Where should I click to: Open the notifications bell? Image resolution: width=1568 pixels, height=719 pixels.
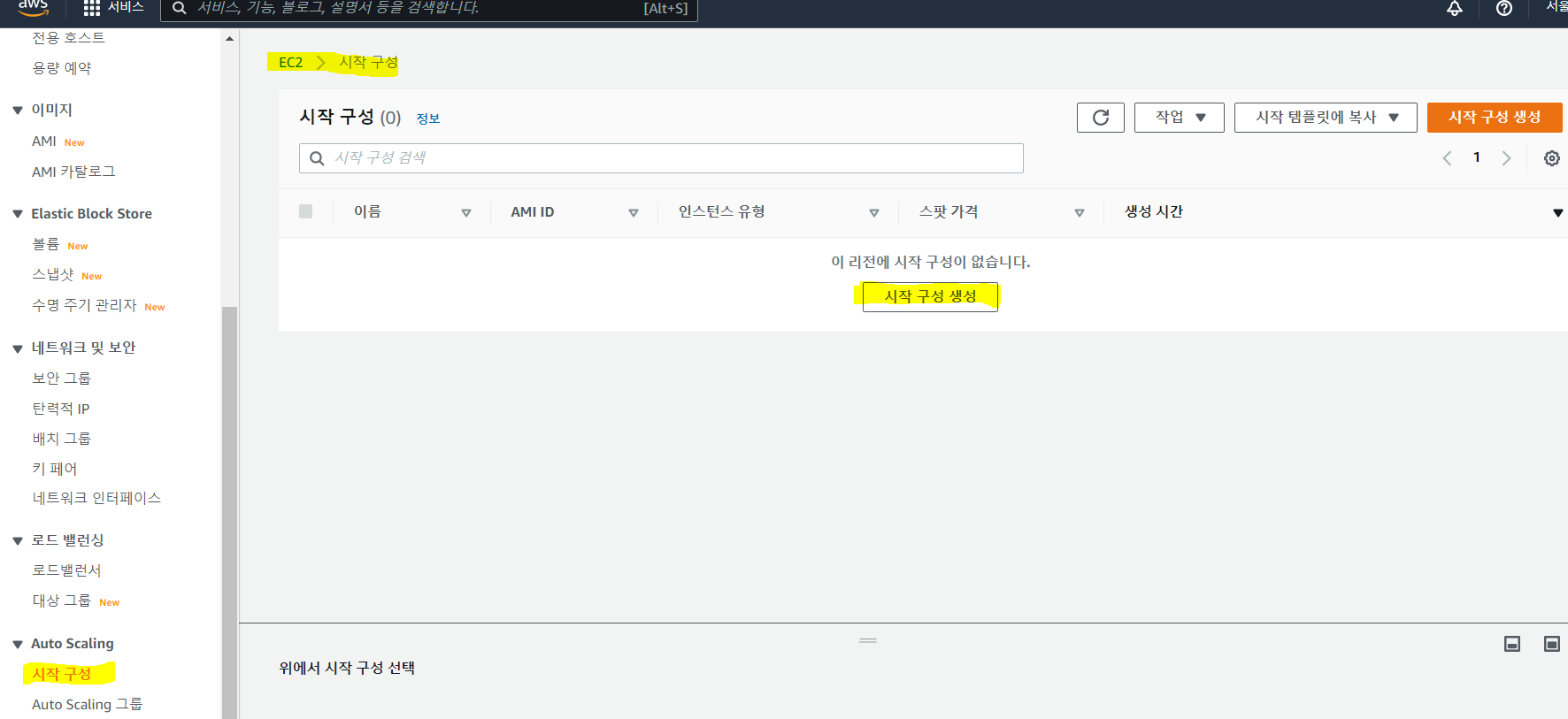(x=1454, y=8)
